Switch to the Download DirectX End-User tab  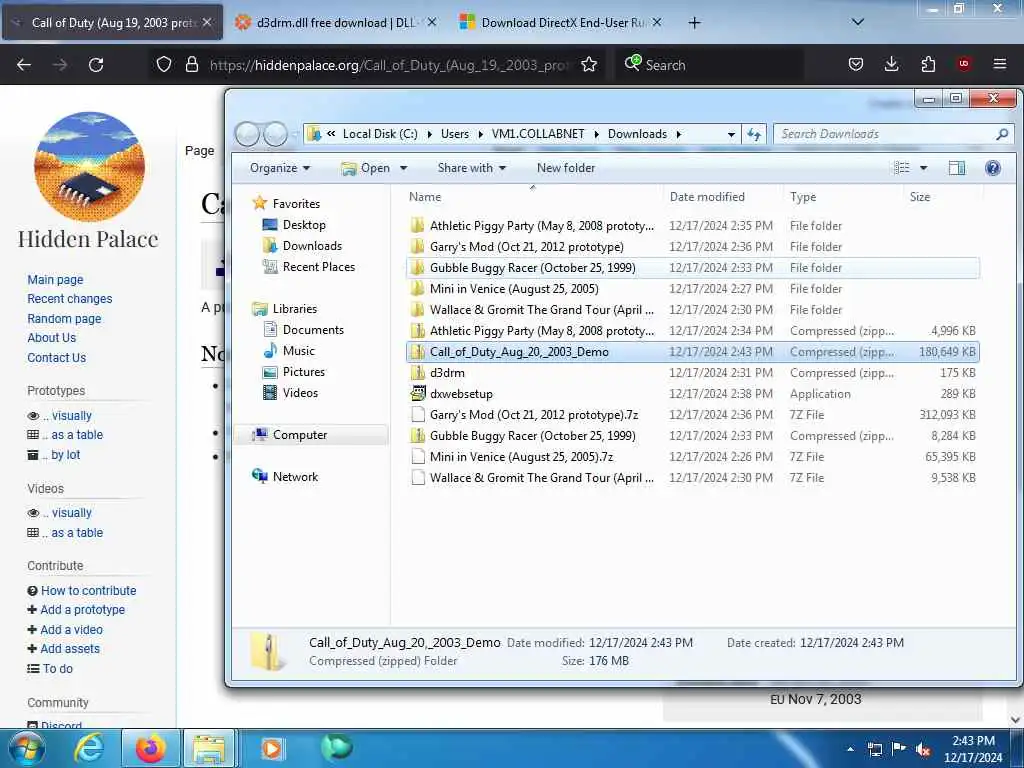click(x=560, y=23)
